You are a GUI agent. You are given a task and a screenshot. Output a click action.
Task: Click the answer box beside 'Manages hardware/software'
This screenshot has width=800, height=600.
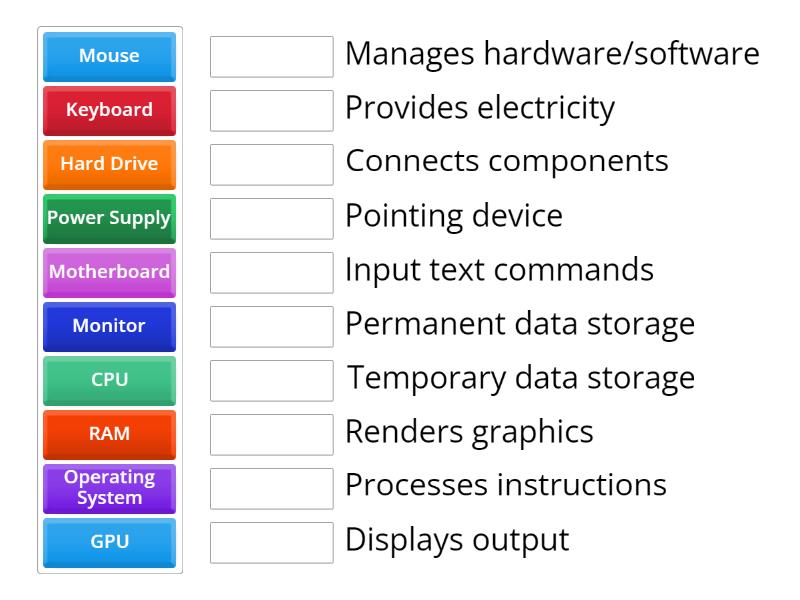(x=271, y=57)
